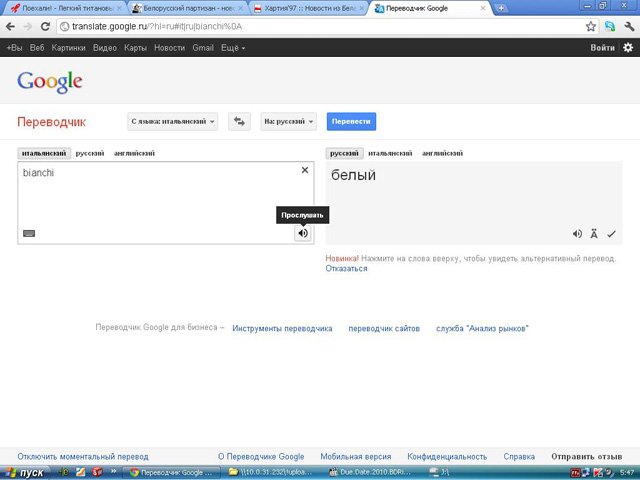Click the translated word 'белый'

click(353, 175)
